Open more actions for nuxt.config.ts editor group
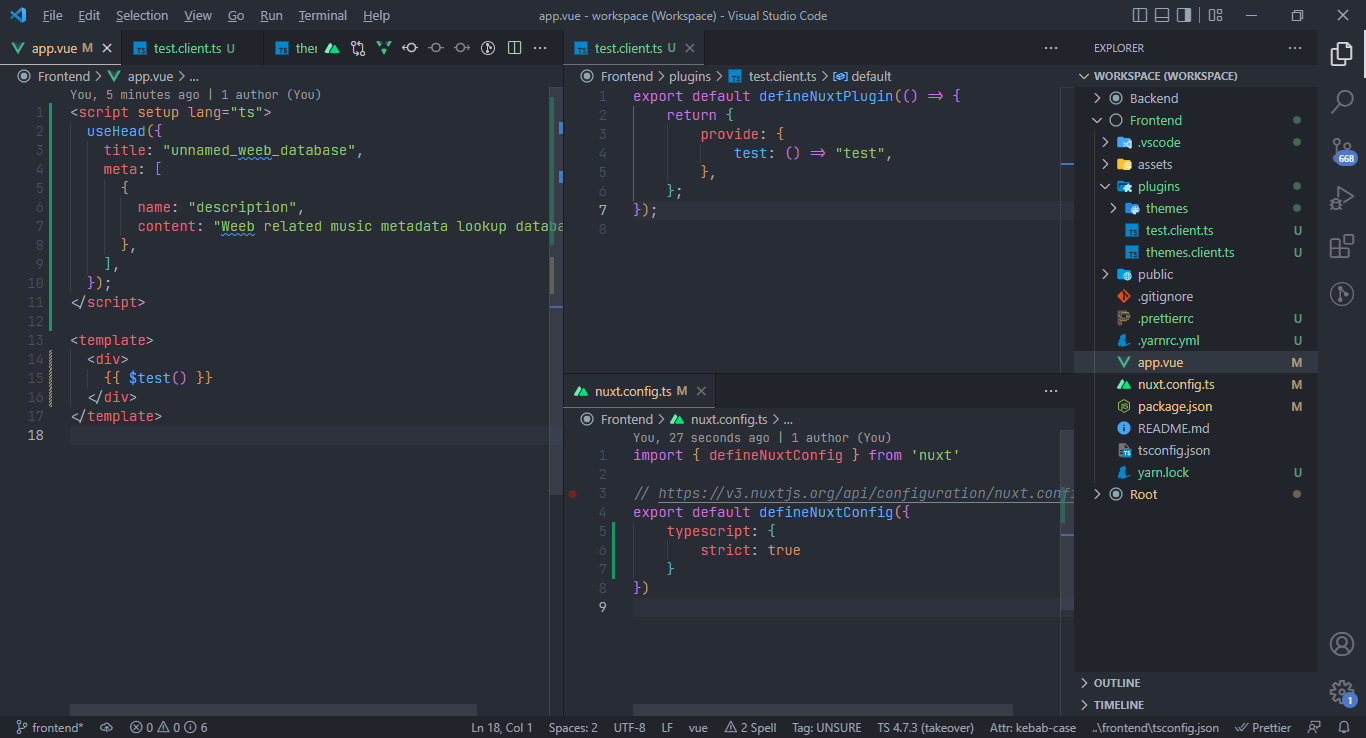Image resolution: width=1366 pixels, height=738 pixels. point(1051,391)
